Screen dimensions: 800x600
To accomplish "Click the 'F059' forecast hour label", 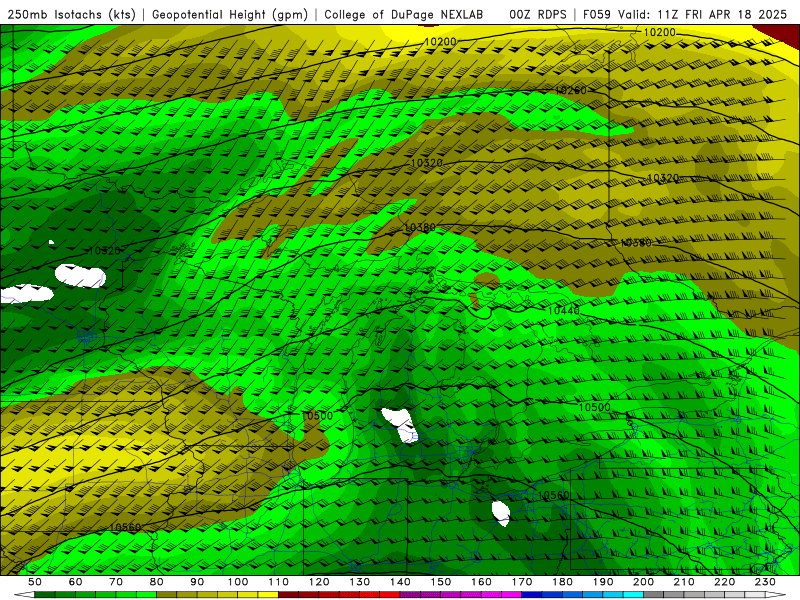I will tap(597, 15).
